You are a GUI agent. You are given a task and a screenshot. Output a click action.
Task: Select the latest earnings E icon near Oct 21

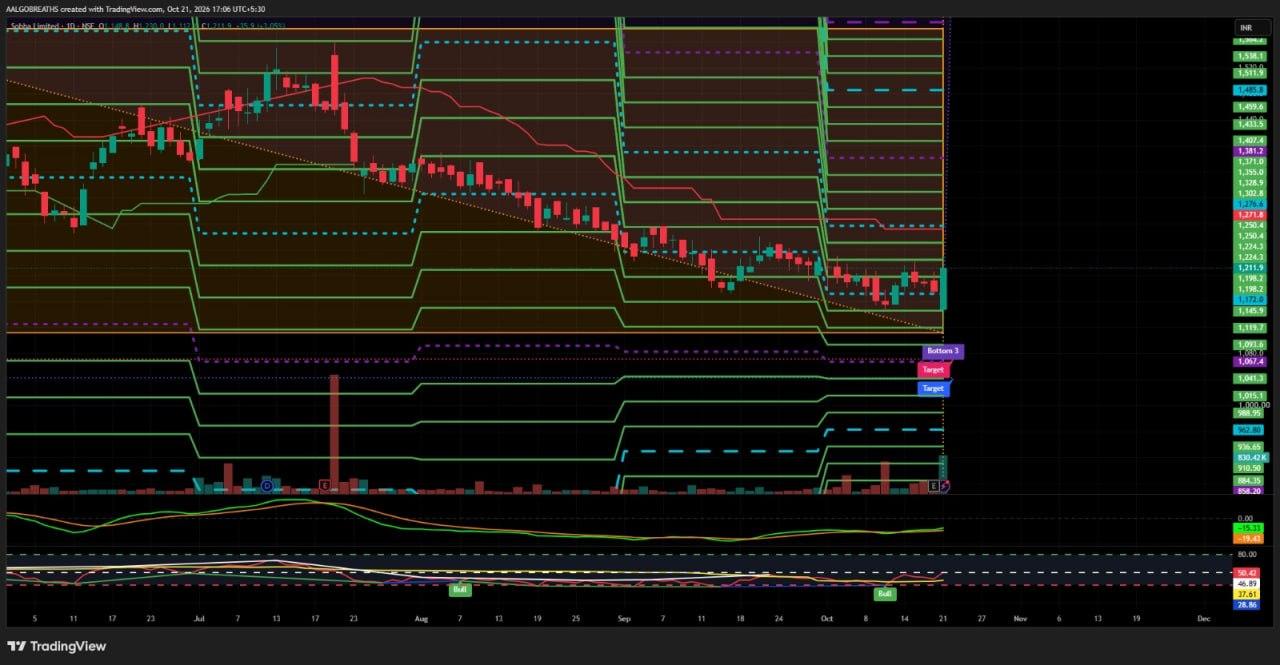934,485
